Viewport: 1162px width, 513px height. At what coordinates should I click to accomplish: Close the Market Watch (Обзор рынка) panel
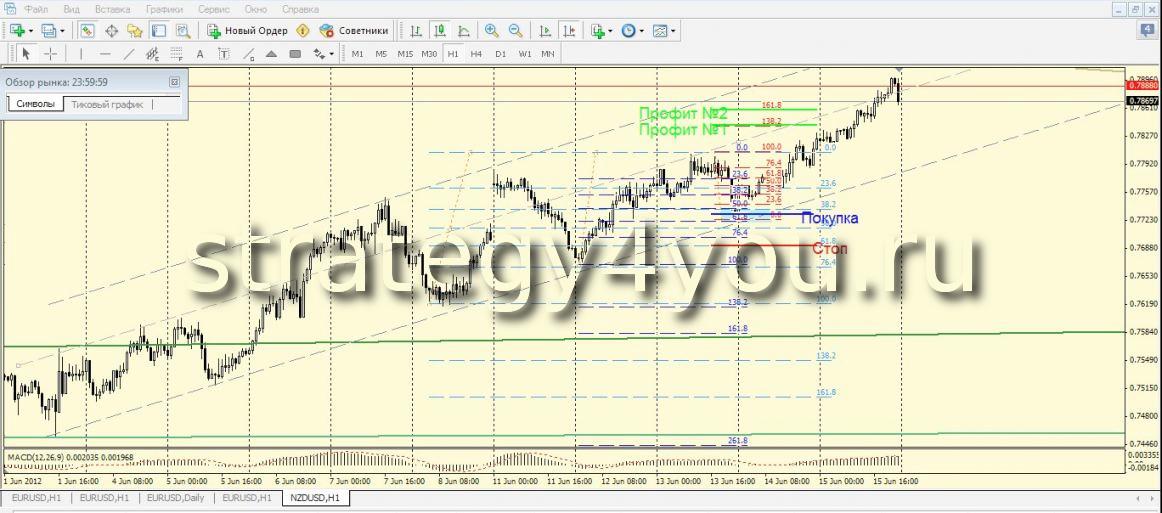click(174, 82)
